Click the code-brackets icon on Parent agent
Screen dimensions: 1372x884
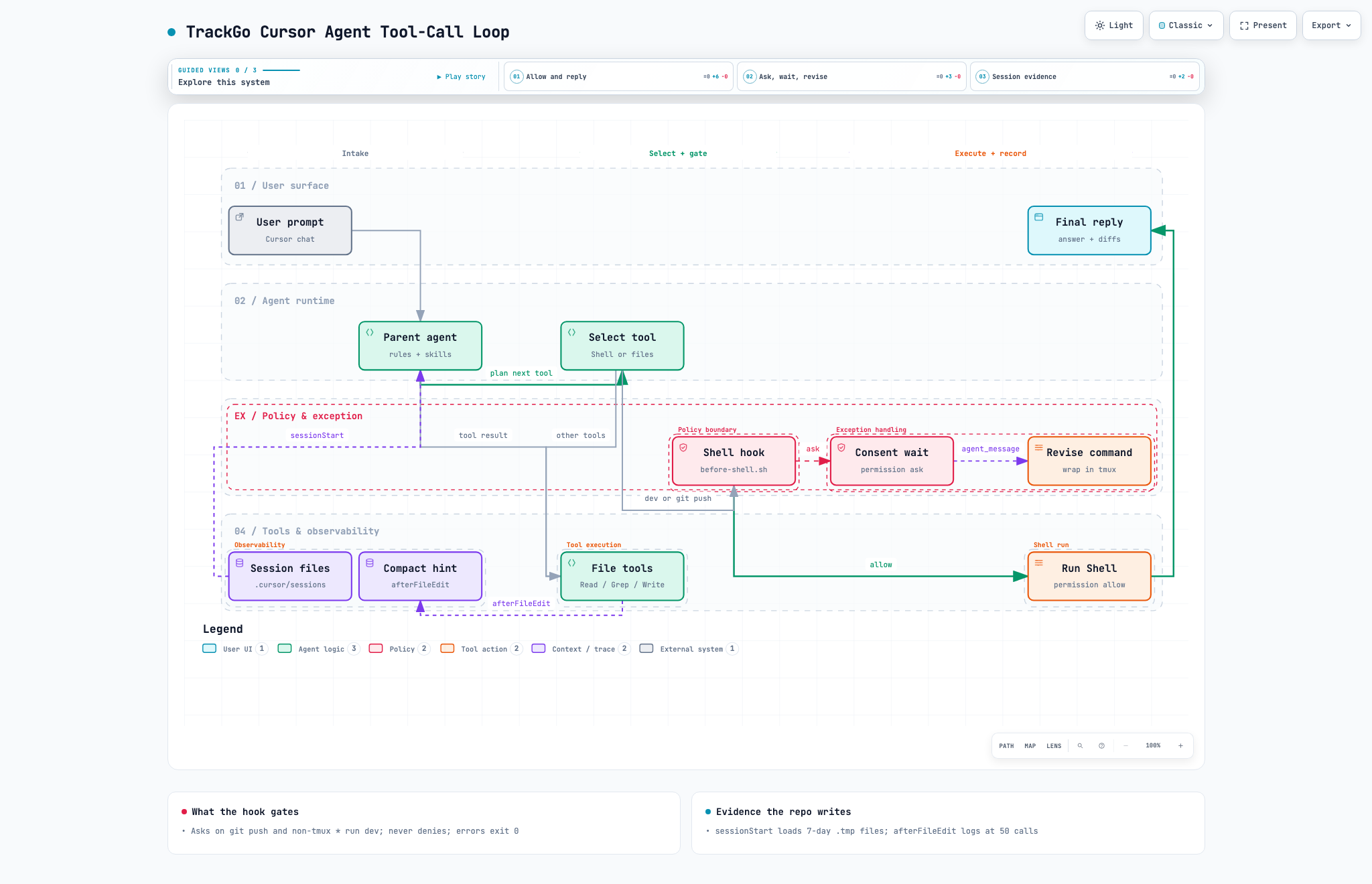[370, 332]
